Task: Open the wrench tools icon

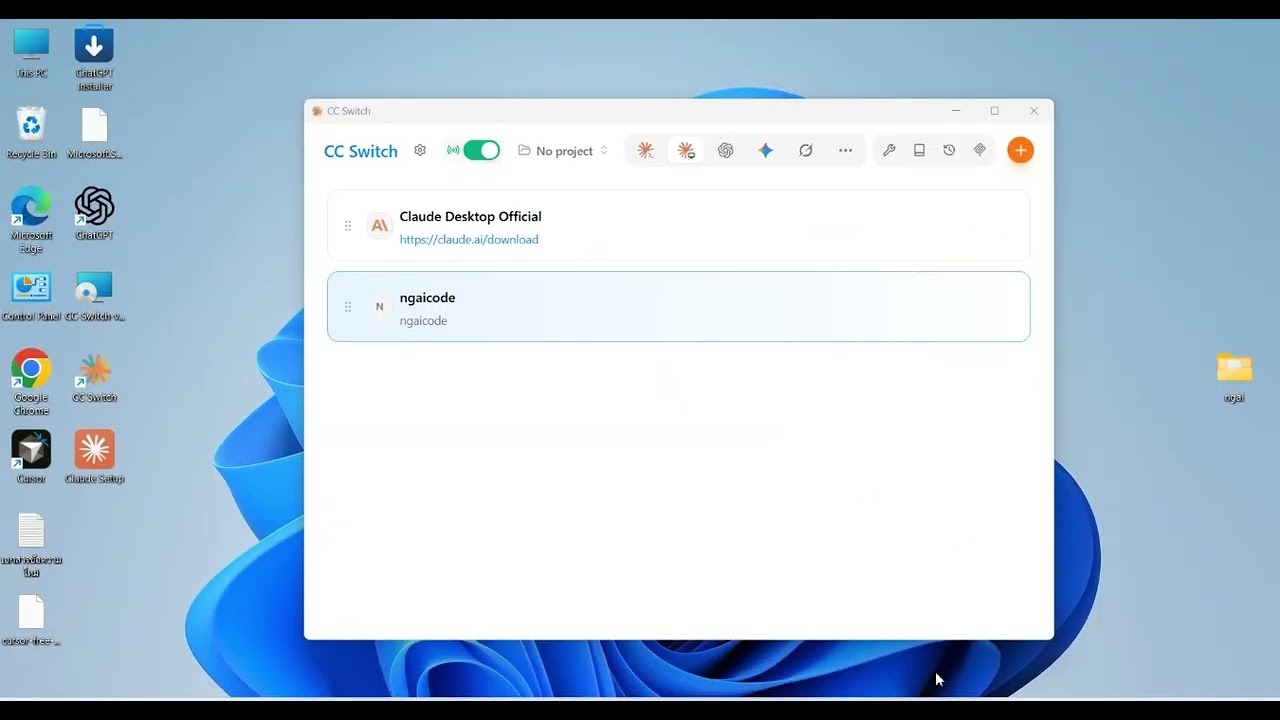Action: click(x=889, y=150)
